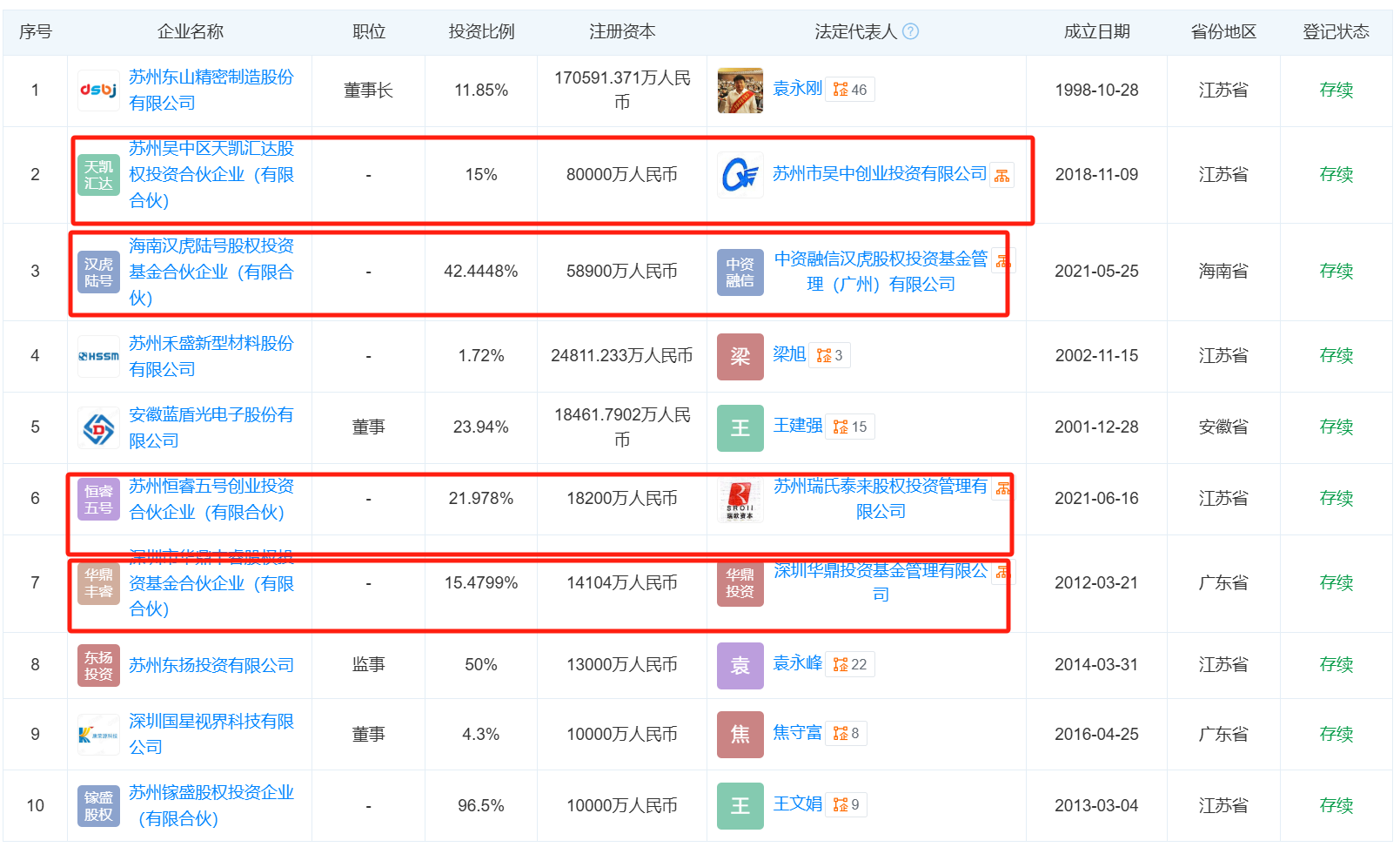Screen dimensions: 1400x847
Task: Click the help icon beside 法定代表人 header
Action: coord(910,32)
